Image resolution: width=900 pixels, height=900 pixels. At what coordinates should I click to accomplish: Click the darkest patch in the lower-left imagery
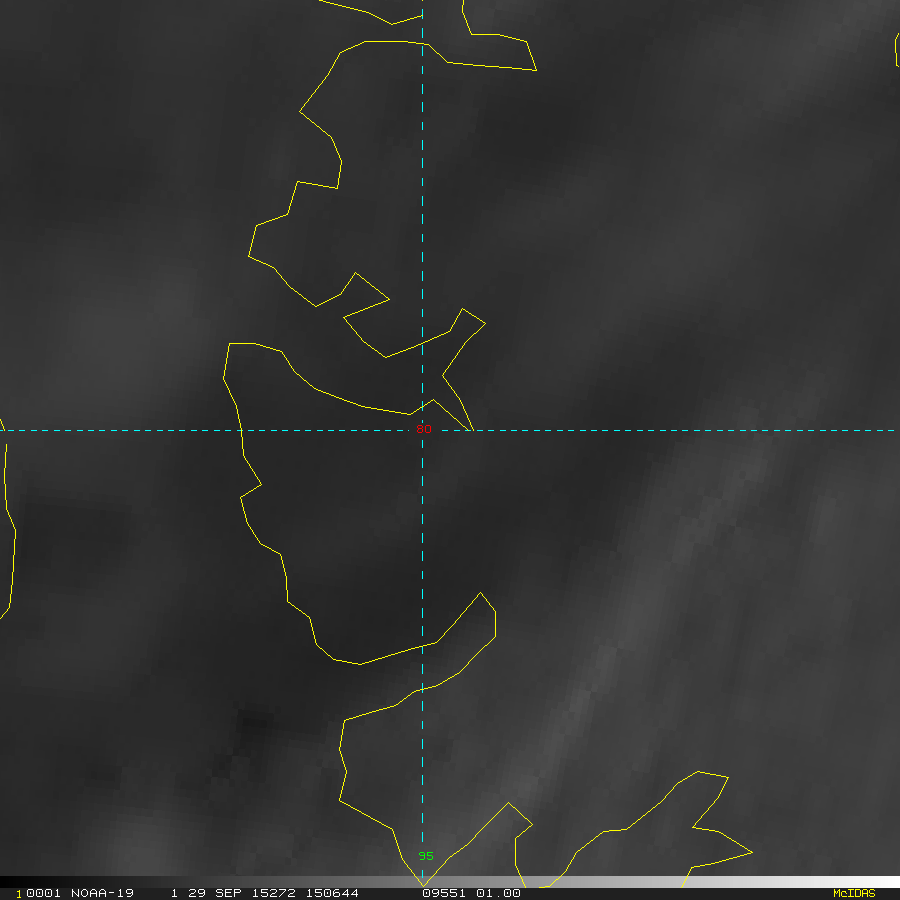point(250,725)
